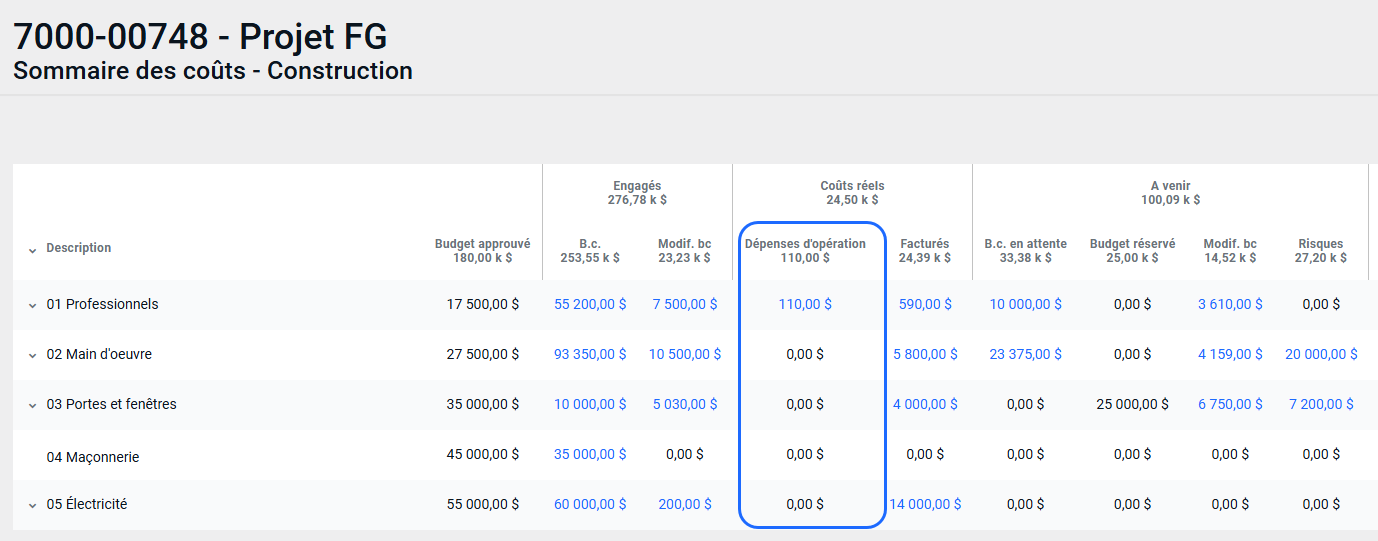Click the Budget approuvé column header
Viewport: 1378px width, 541px height.
[482, 250]
